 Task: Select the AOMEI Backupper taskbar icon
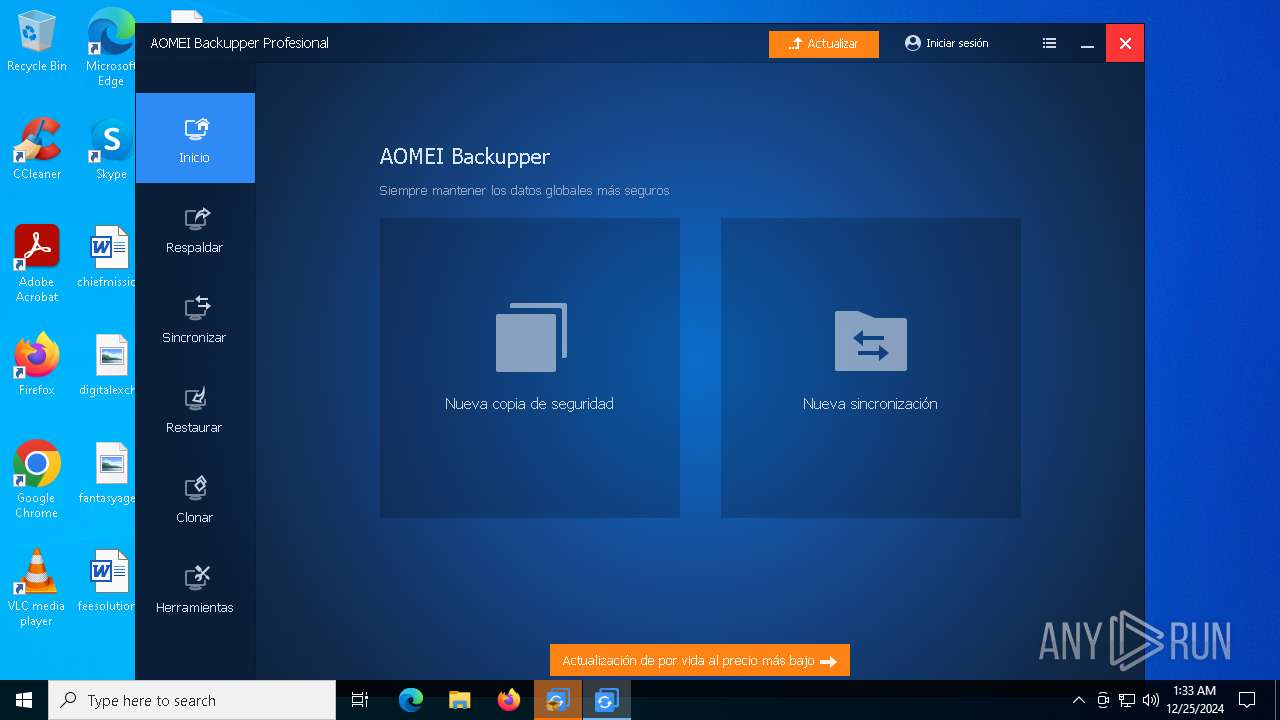tap(607, 700)
